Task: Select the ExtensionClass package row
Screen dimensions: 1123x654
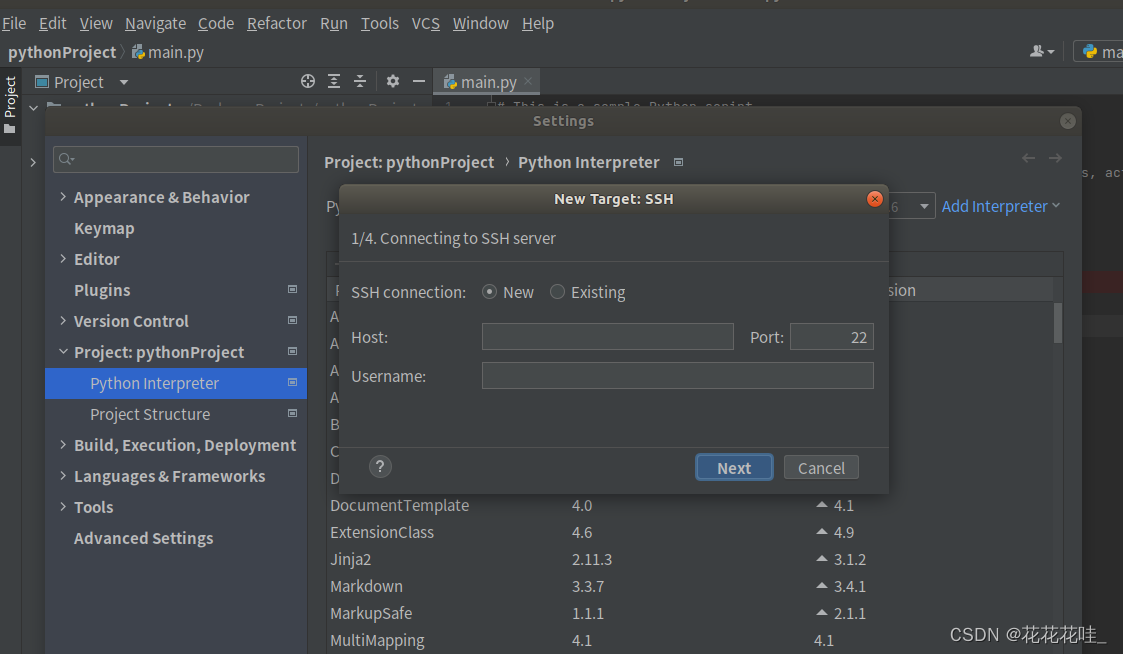Action: pos(690,532)
